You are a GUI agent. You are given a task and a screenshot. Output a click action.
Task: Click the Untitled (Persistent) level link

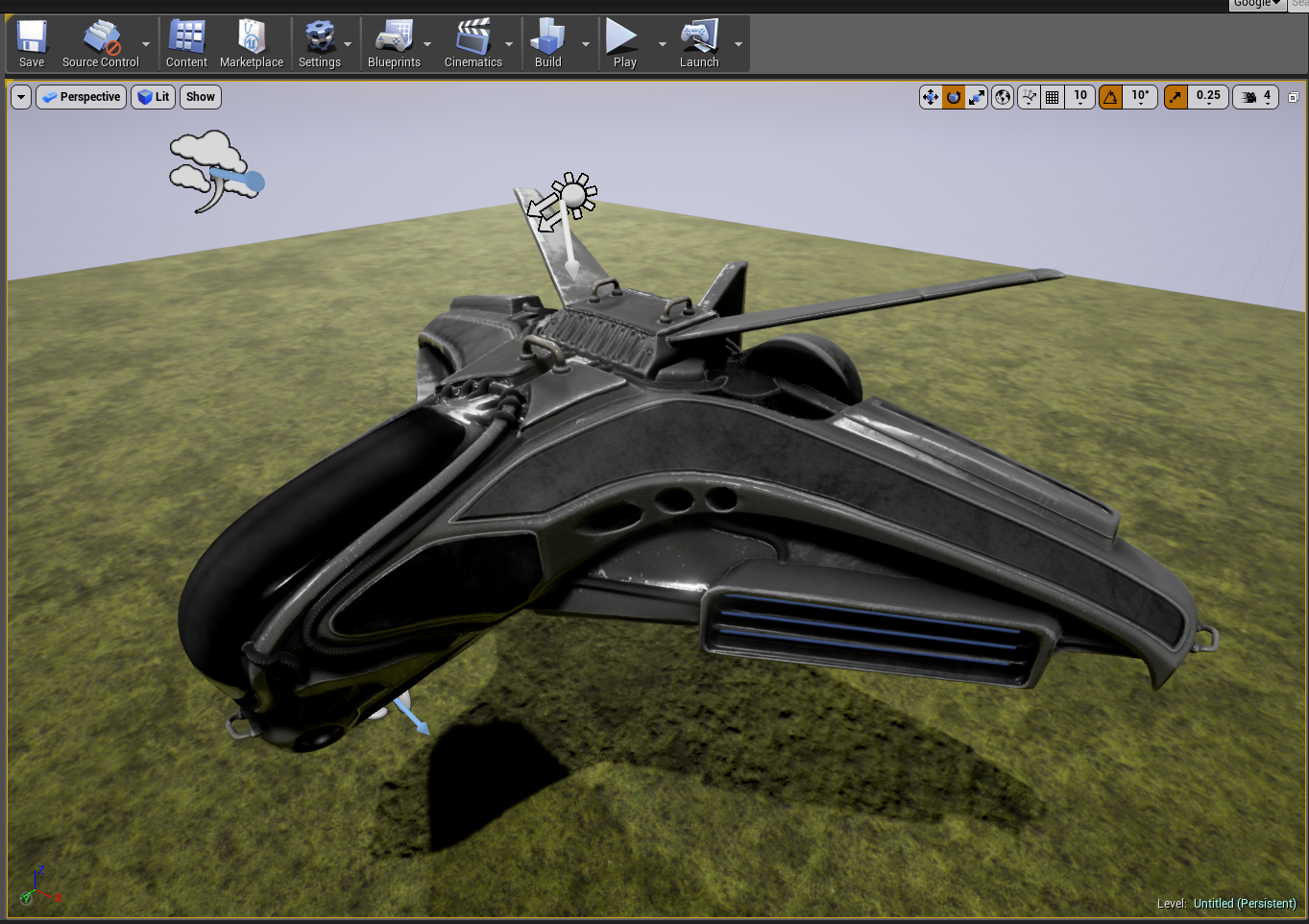(x=1244, y=904)
